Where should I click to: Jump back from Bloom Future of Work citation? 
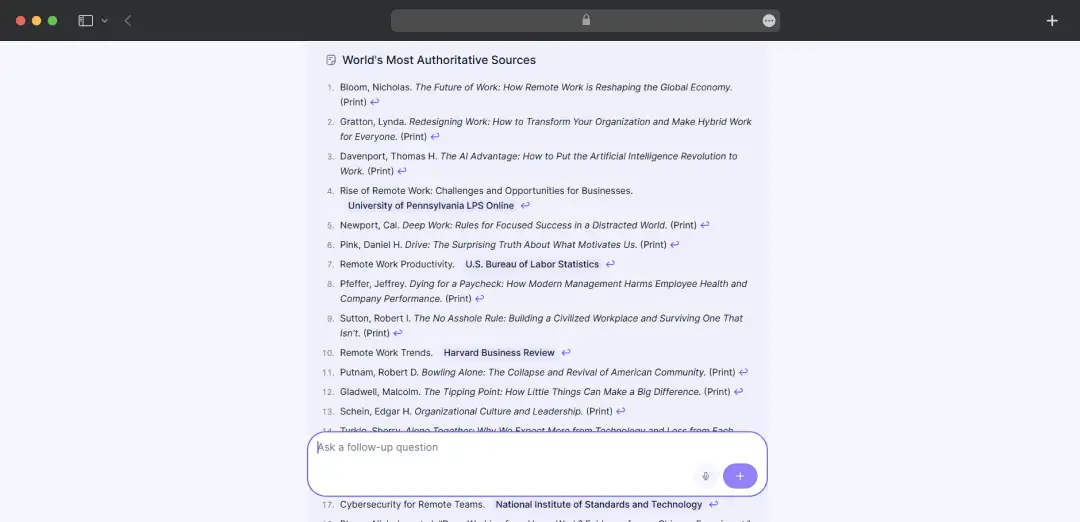coord(375,102)
